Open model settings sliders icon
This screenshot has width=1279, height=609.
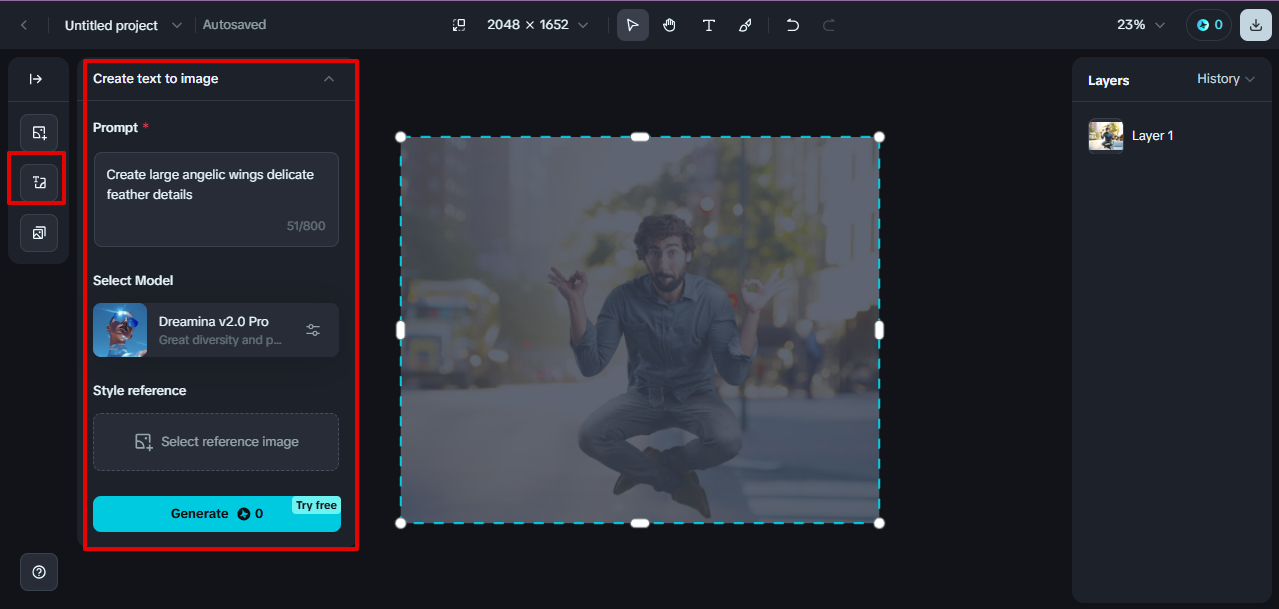(313, 330)
